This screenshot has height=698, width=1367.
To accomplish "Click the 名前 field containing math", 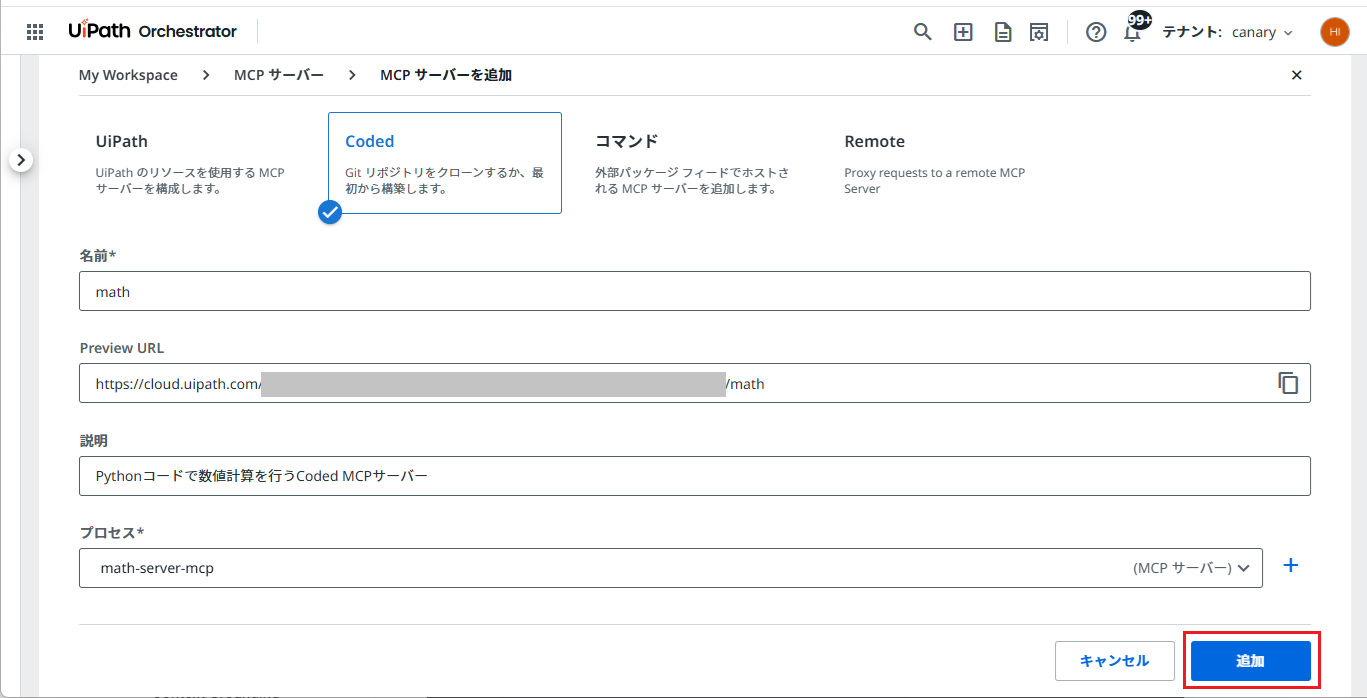I will [695, 291].
